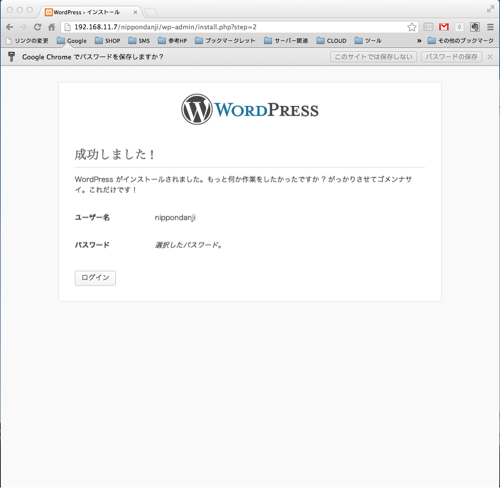
Task: Click the browser forward arrow
Action: (x=23, y=27)
